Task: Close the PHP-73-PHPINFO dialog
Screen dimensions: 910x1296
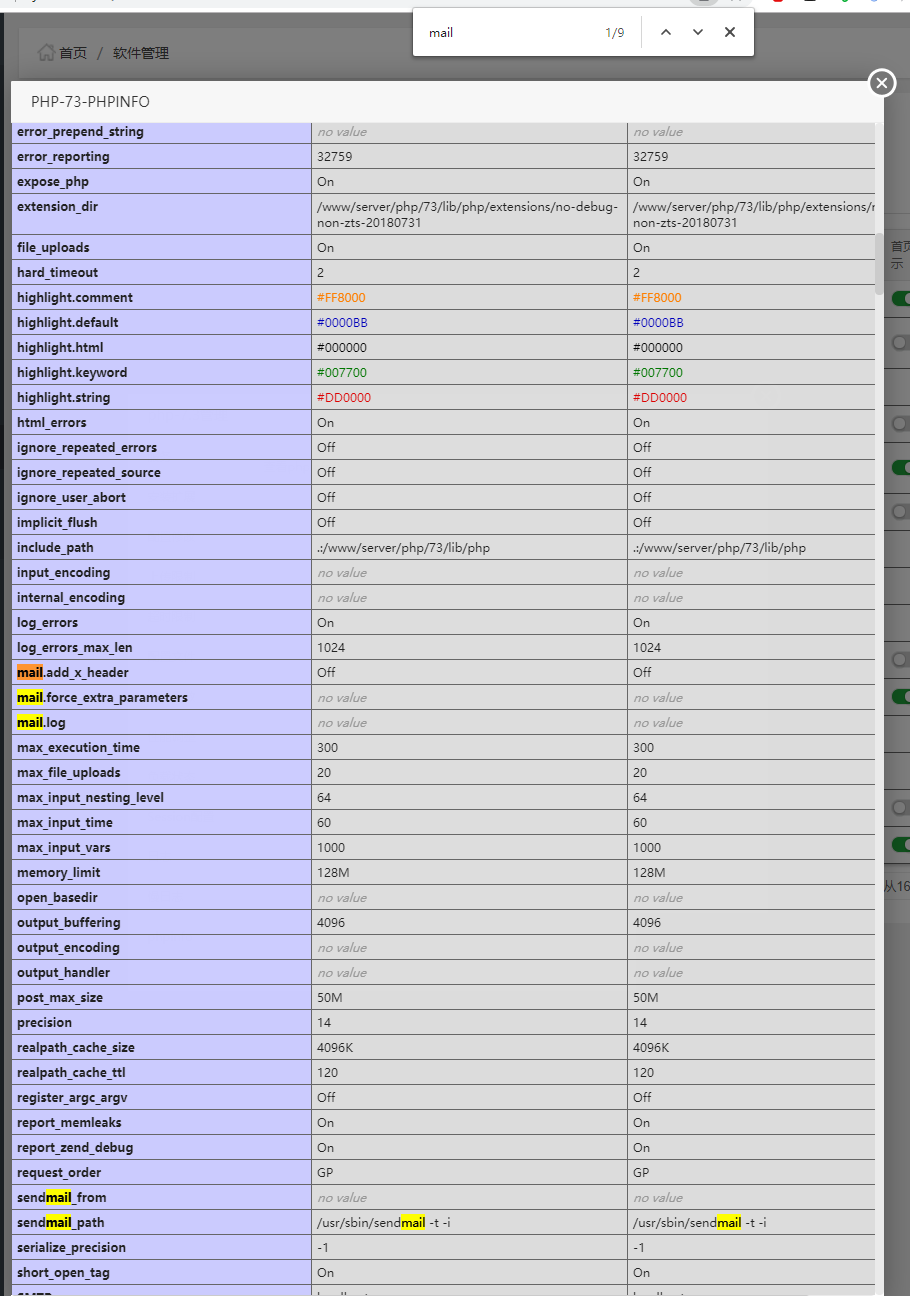Action: pyautogui.click(x=881, y=83)
